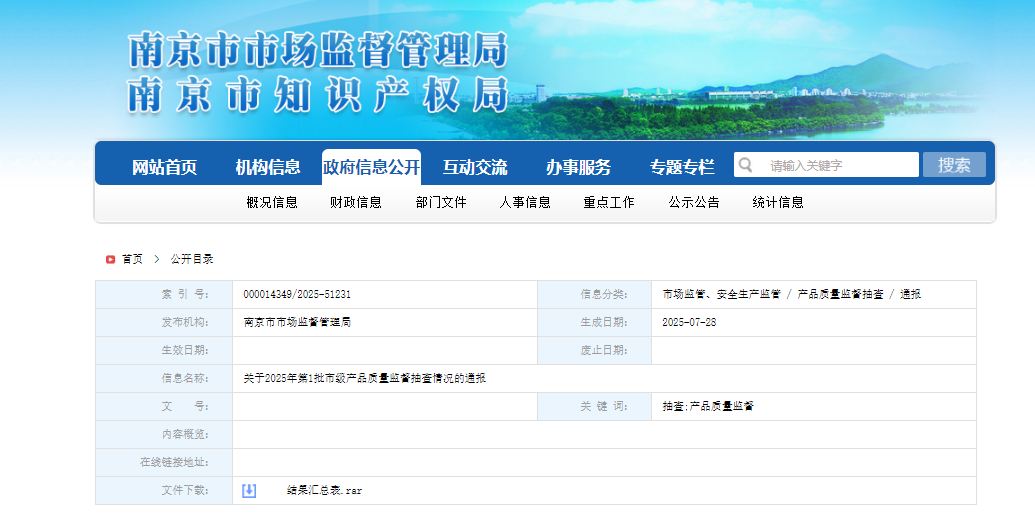Go to 部门文件 submenu
This screenshot has height=514, width=1035.
(x=441, y=203)
